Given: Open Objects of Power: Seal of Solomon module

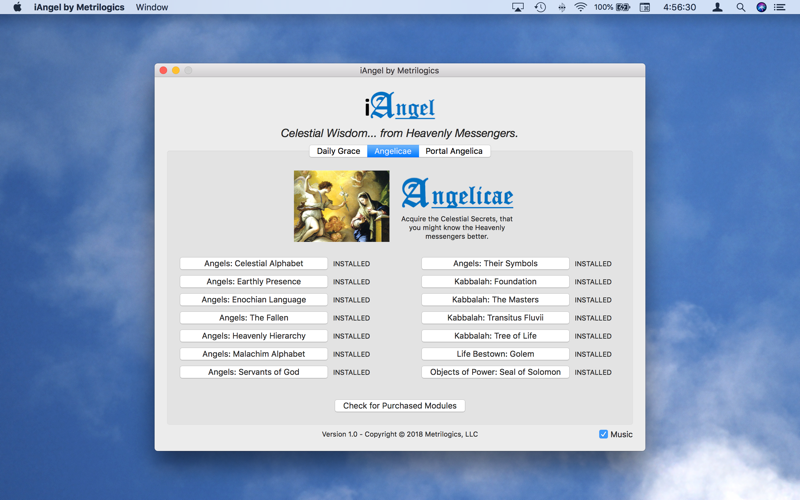Looking at the screenshot, I should (x=495, y=372).
